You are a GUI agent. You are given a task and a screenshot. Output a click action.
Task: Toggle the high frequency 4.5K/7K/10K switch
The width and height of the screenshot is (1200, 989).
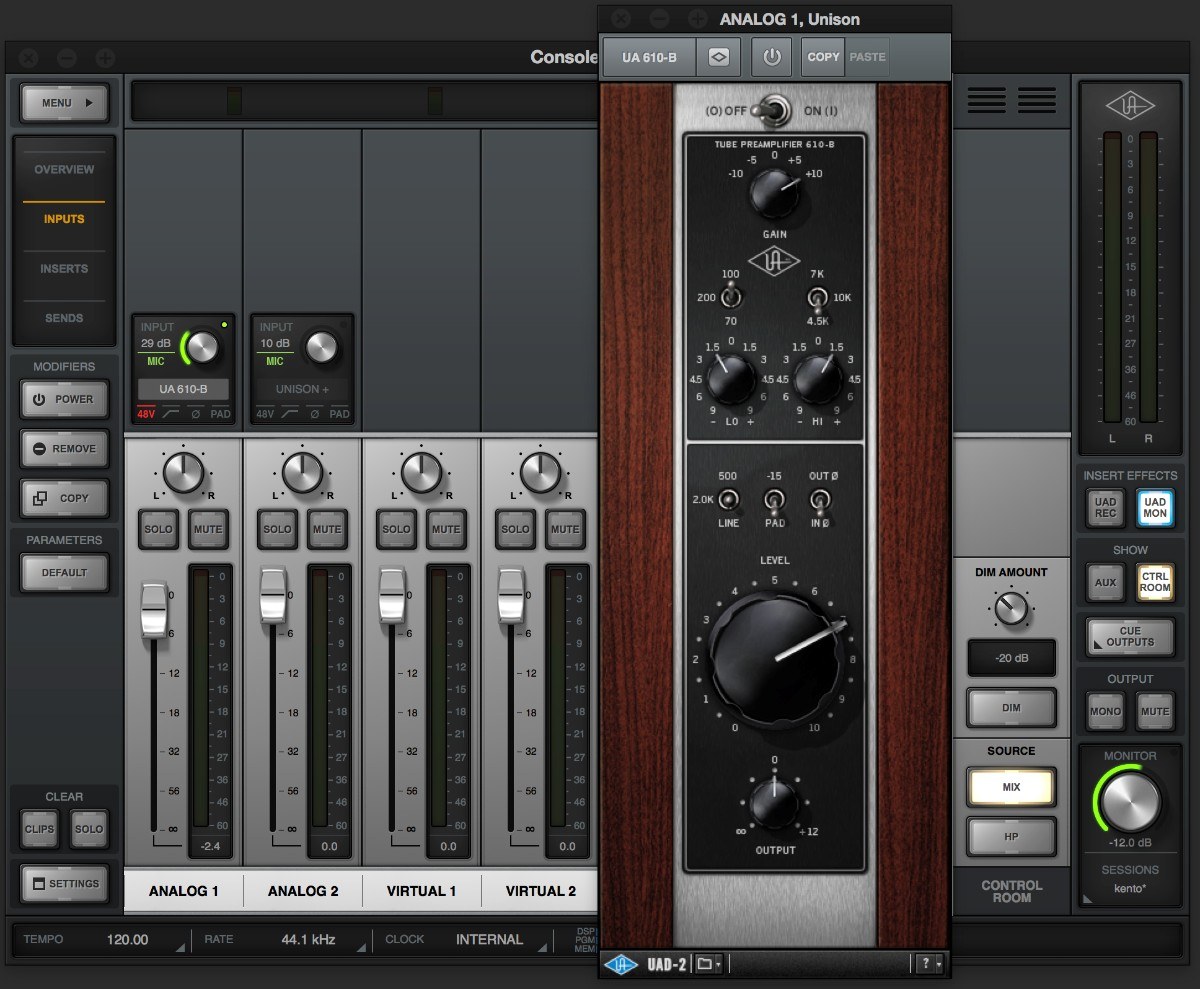(818, 297)
